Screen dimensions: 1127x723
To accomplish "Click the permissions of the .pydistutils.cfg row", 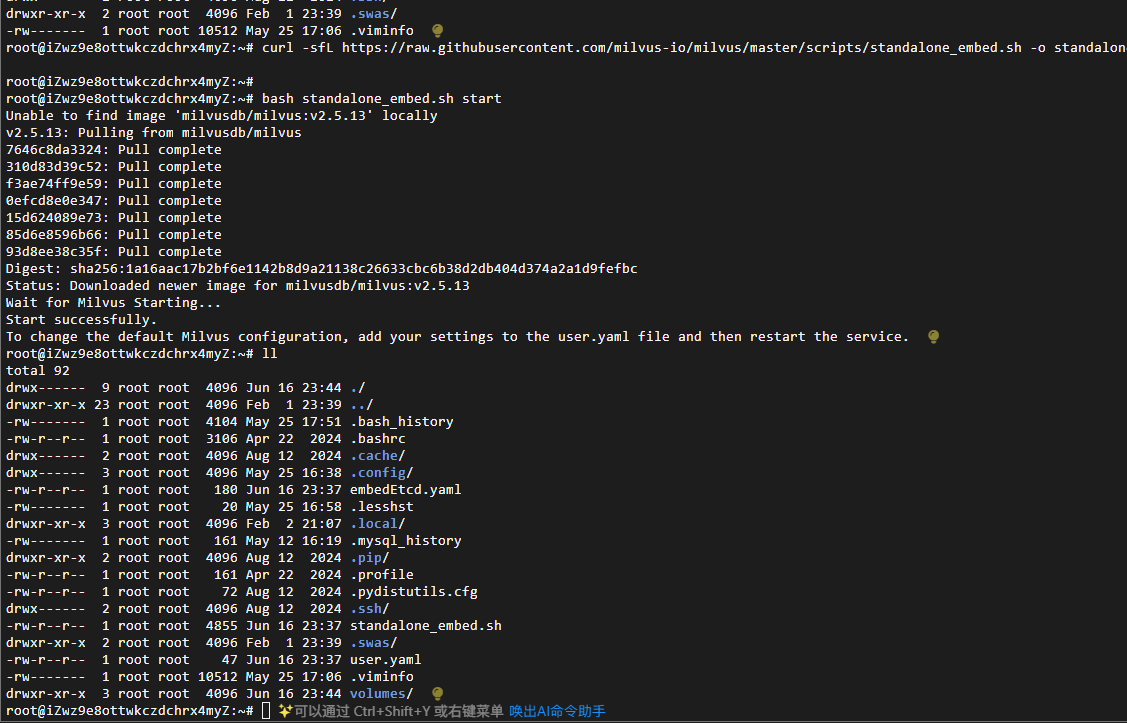I will (45, 592).
